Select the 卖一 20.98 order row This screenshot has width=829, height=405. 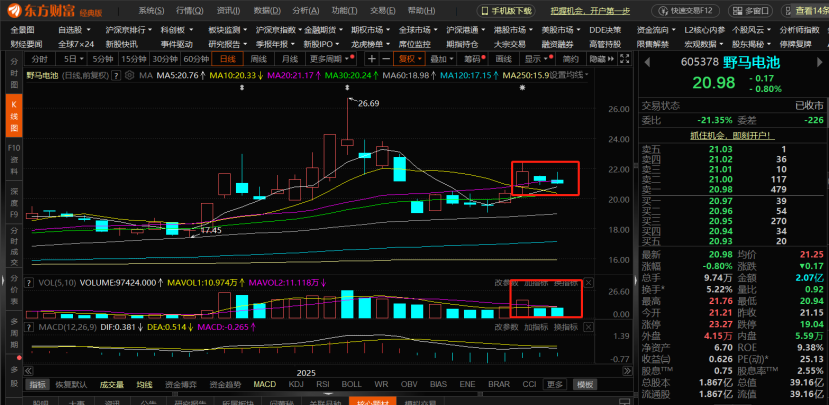tap(732, 189)
